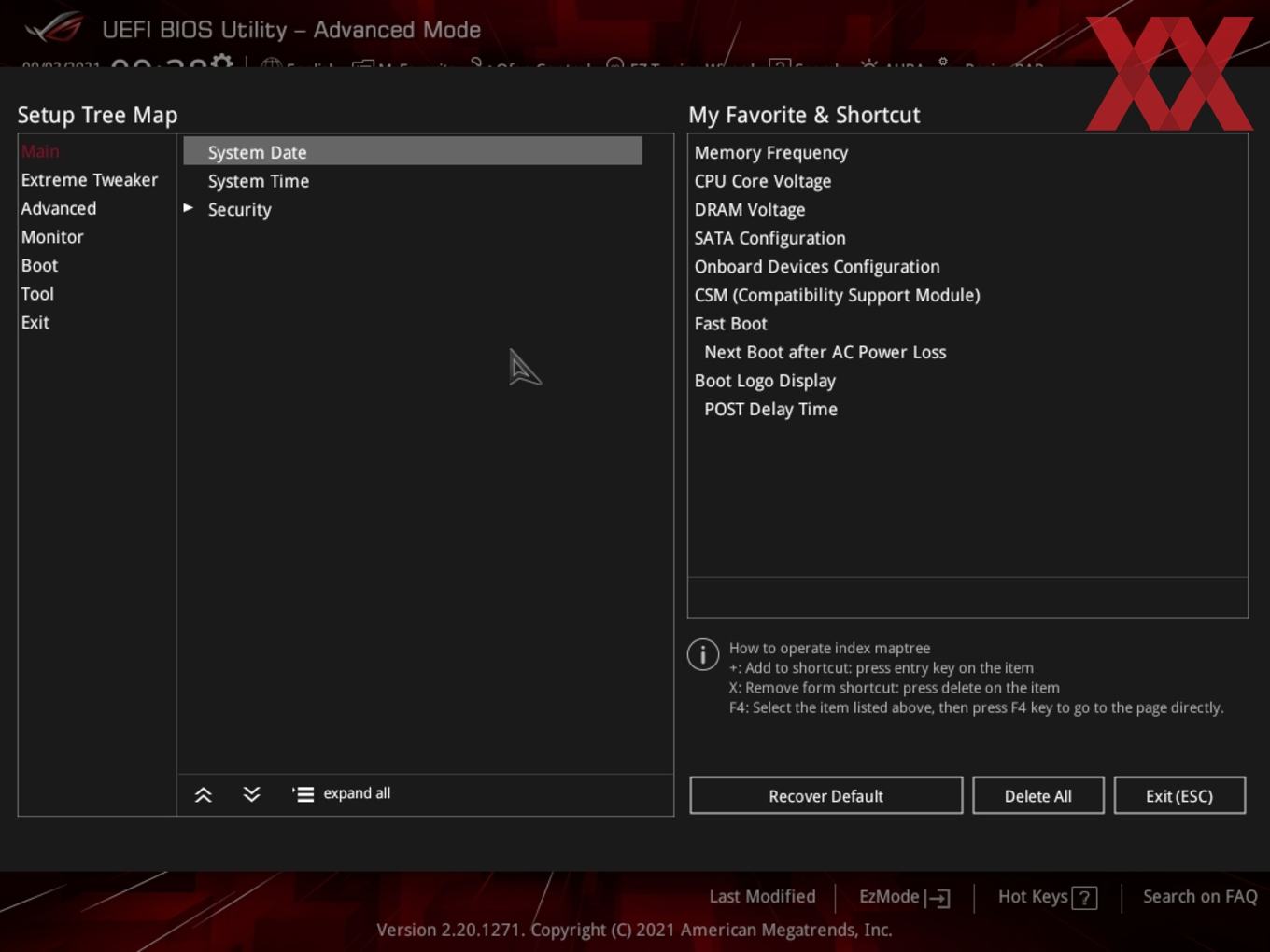This screenshot has height=952, width=1270.
Task: Click the Hot Keys label
Action: point(1033,897)
